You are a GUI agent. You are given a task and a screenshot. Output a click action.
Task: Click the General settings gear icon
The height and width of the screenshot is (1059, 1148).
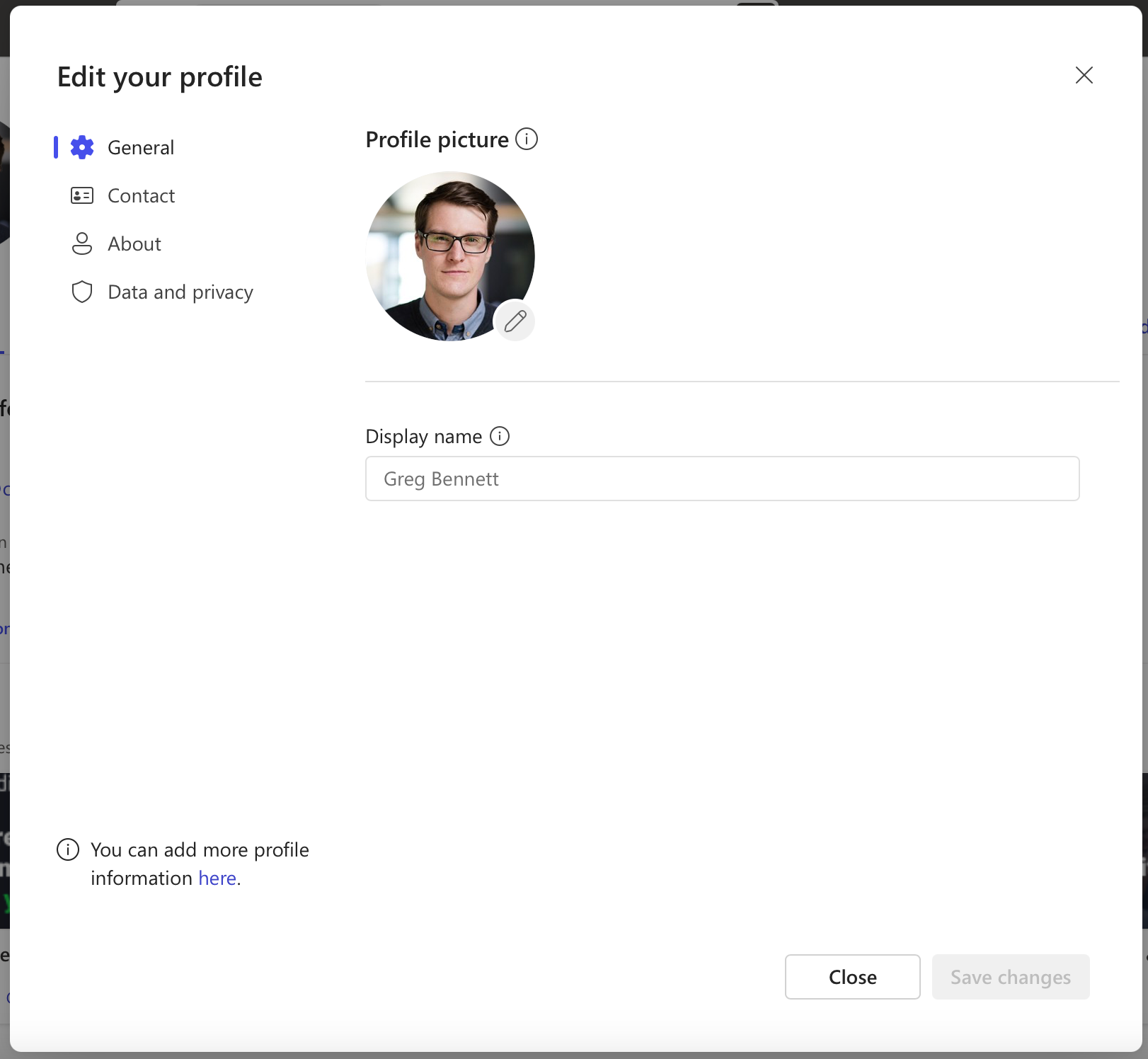click(82, 147)
